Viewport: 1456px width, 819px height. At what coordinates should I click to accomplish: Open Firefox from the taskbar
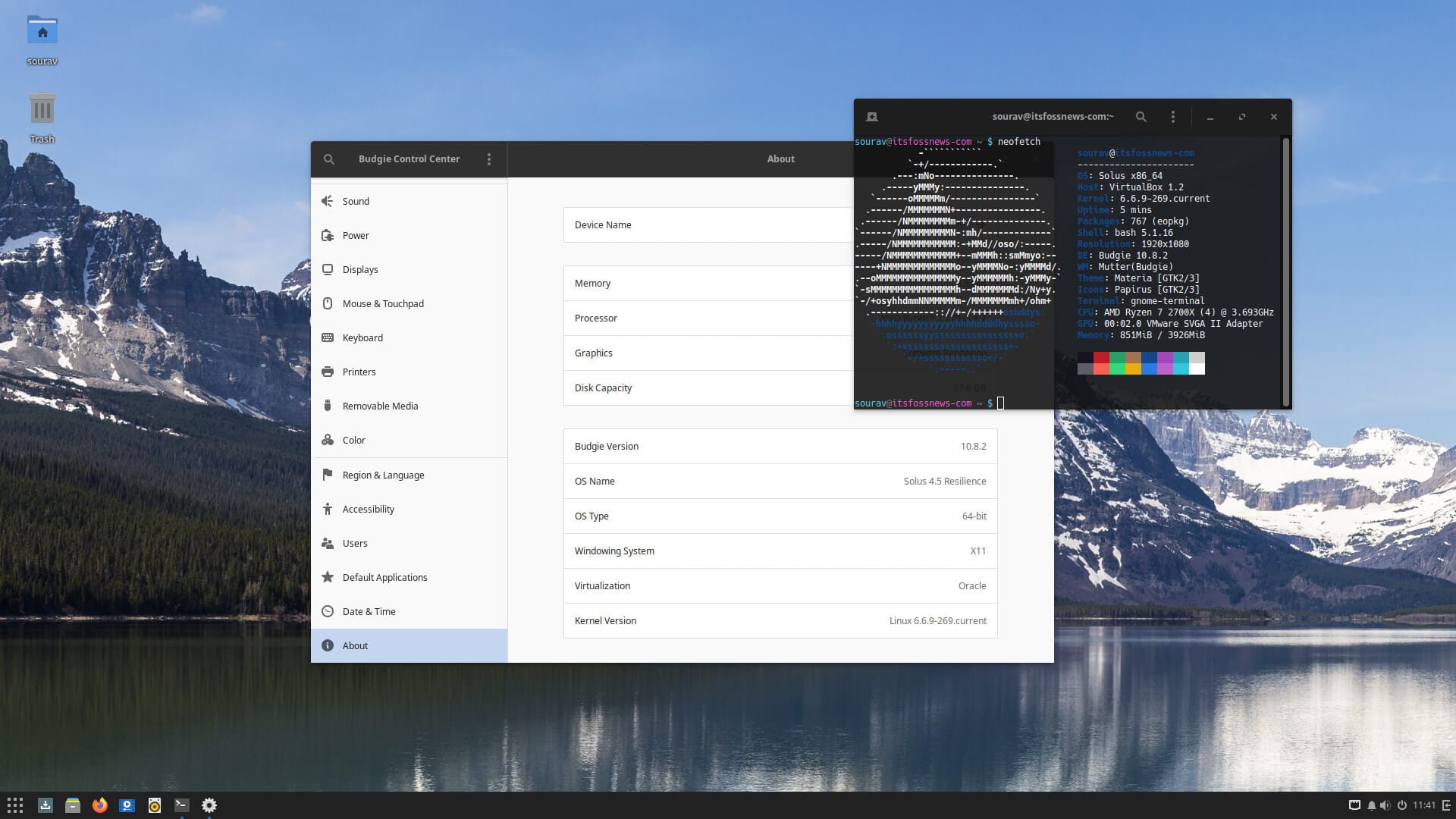point(100,805)
